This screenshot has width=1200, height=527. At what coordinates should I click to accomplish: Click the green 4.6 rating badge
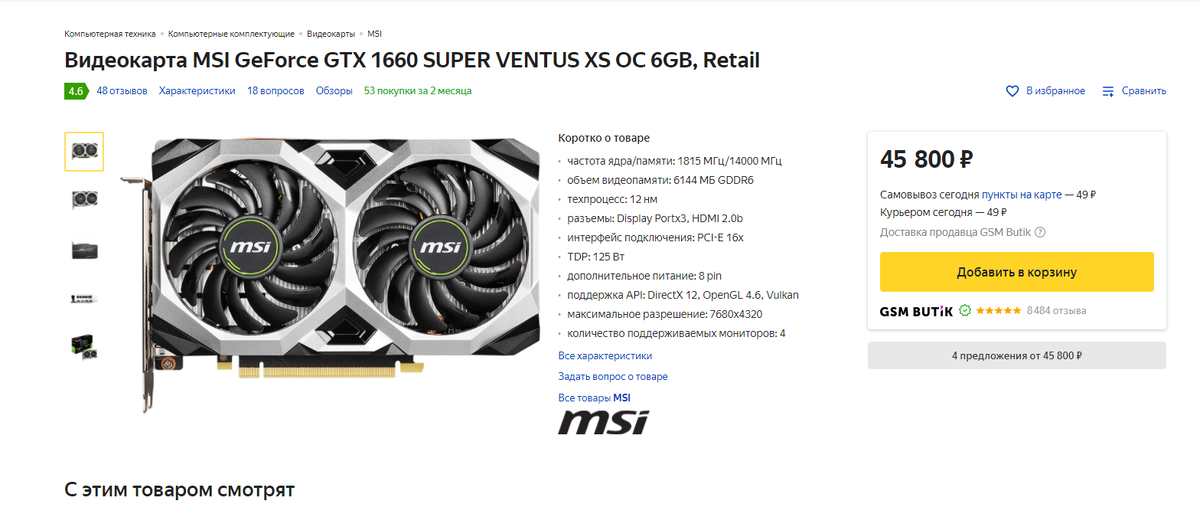[x=76, y=91]
